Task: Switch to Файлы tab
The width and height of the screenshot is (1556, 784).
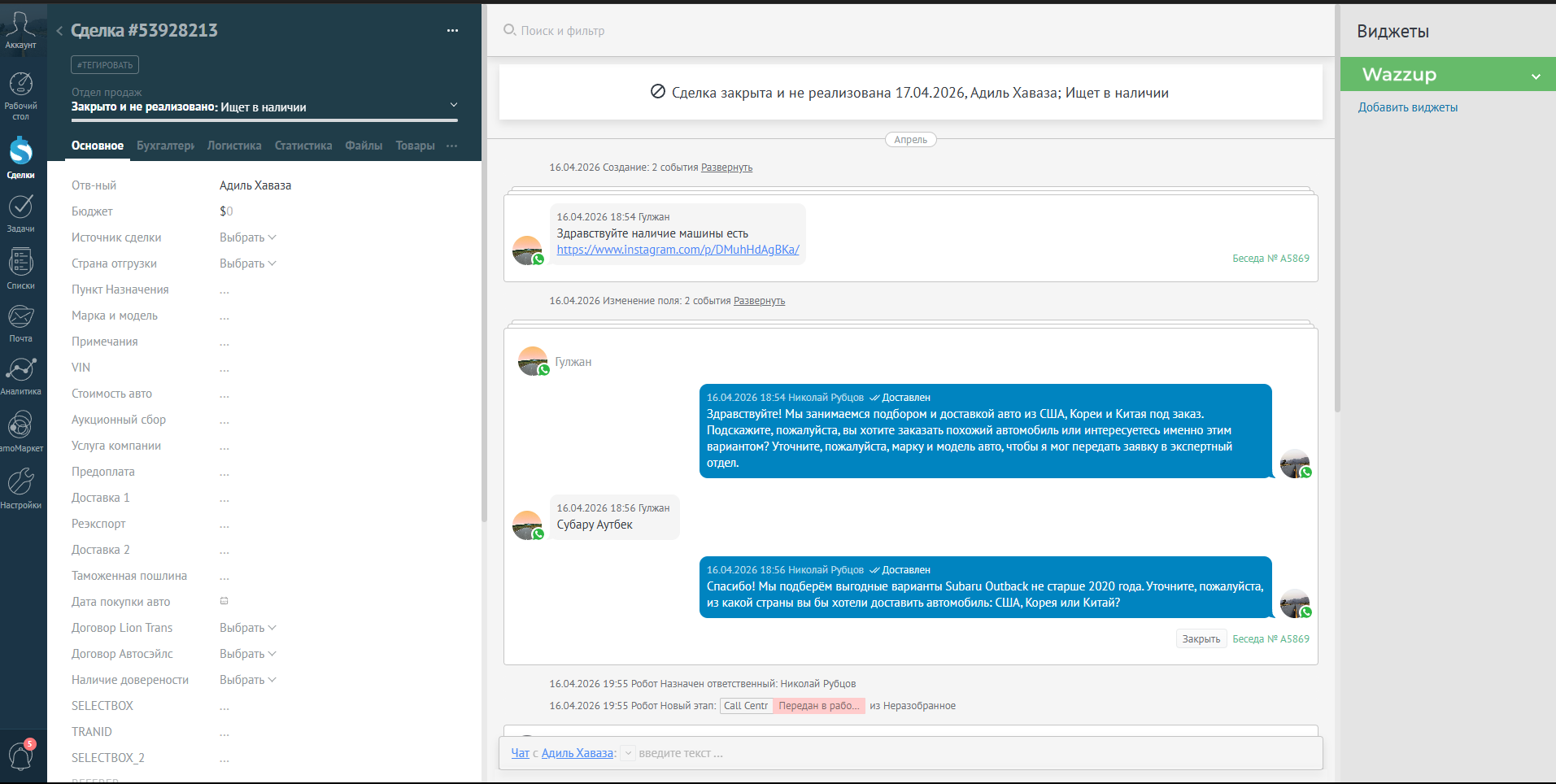Action: (364, 146)
